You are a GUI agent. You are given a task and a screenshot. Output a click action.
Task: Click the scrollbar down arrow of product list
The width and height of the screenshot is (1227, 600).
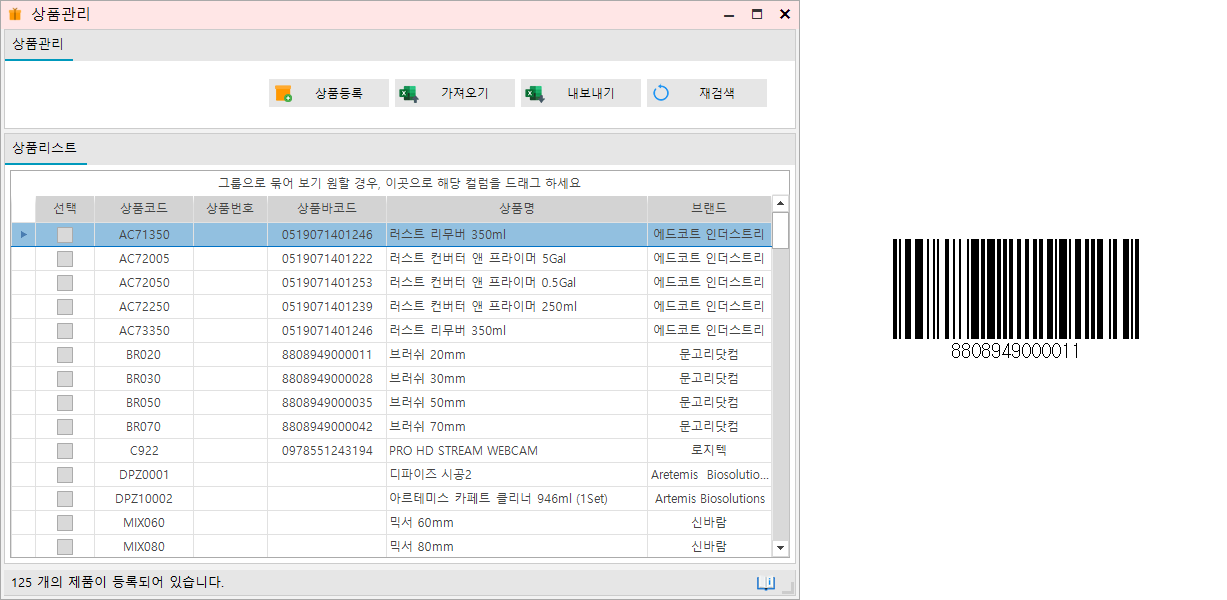(780, 548)
